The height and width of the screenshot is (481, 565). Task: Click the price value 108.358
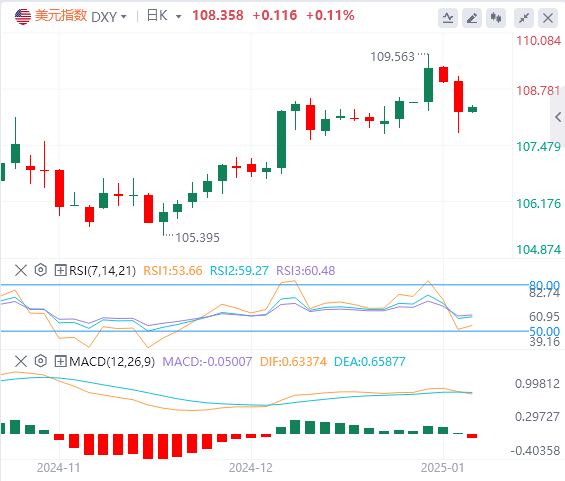coord(218,15)
